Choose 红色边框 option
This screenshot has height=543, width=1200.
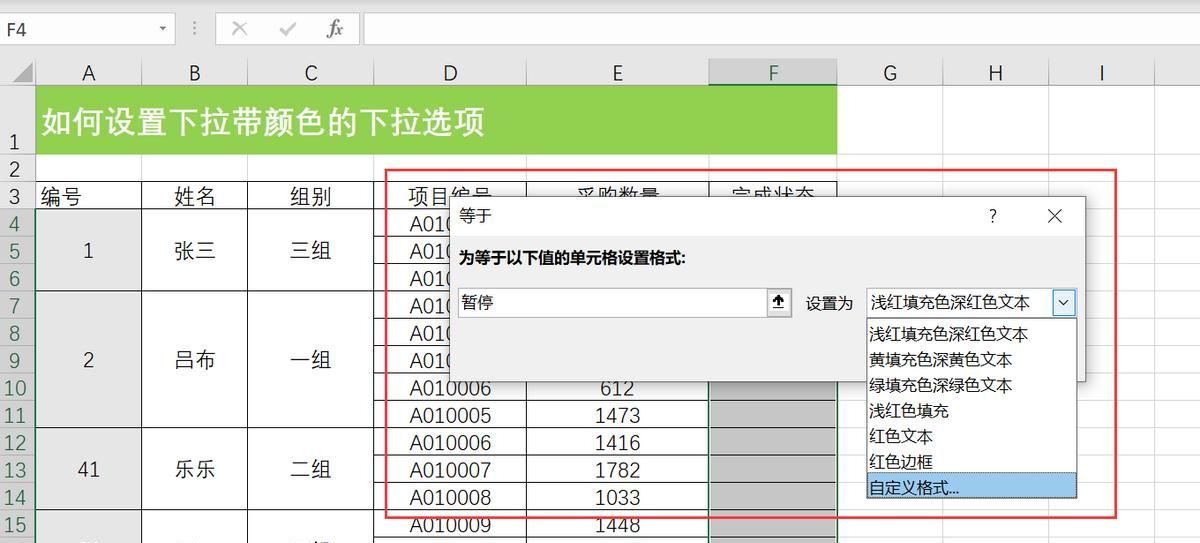click(x=971, y=461)
